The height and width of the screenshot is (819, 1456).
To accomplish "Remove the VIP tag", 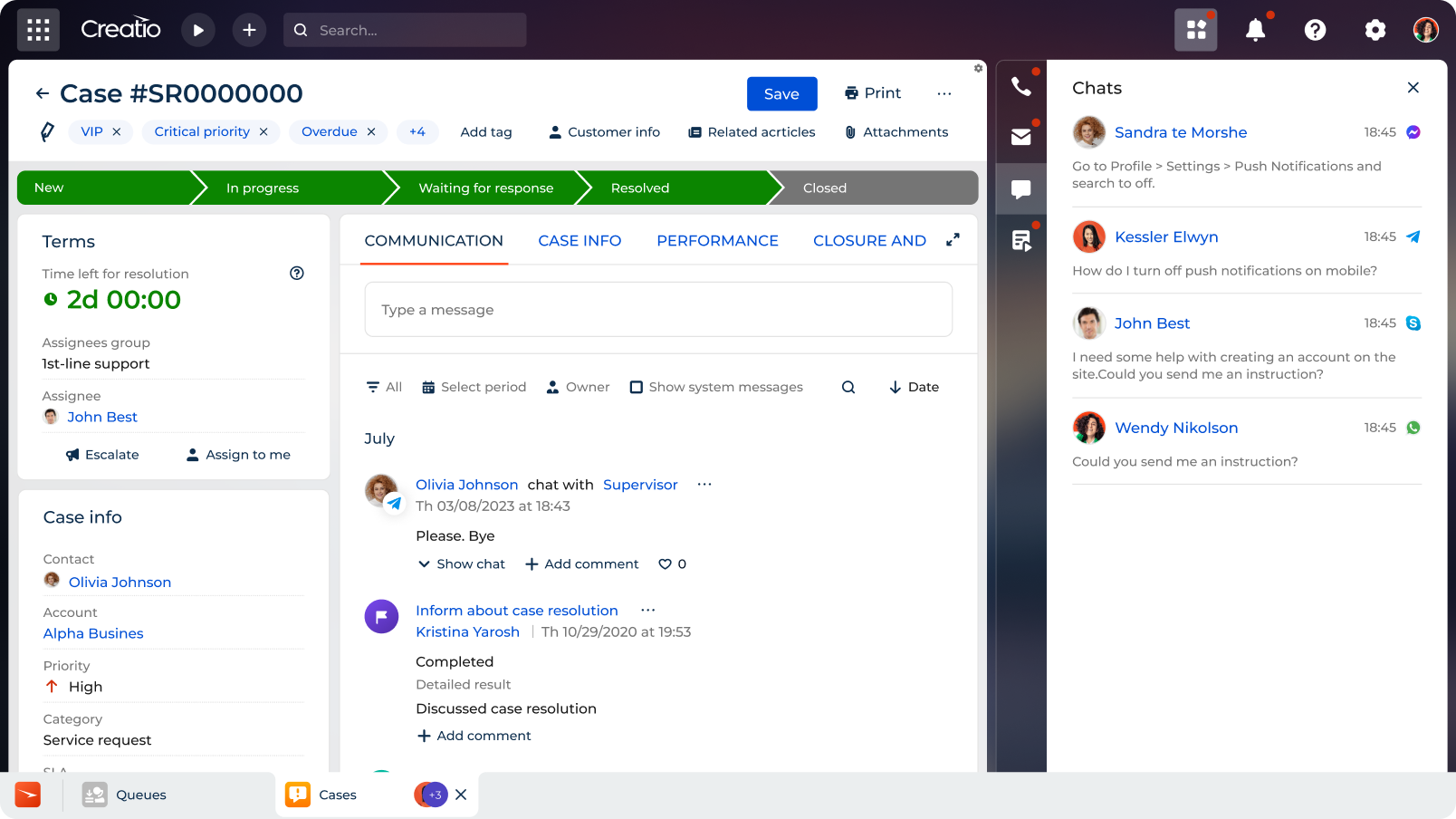I will (117, 132).
